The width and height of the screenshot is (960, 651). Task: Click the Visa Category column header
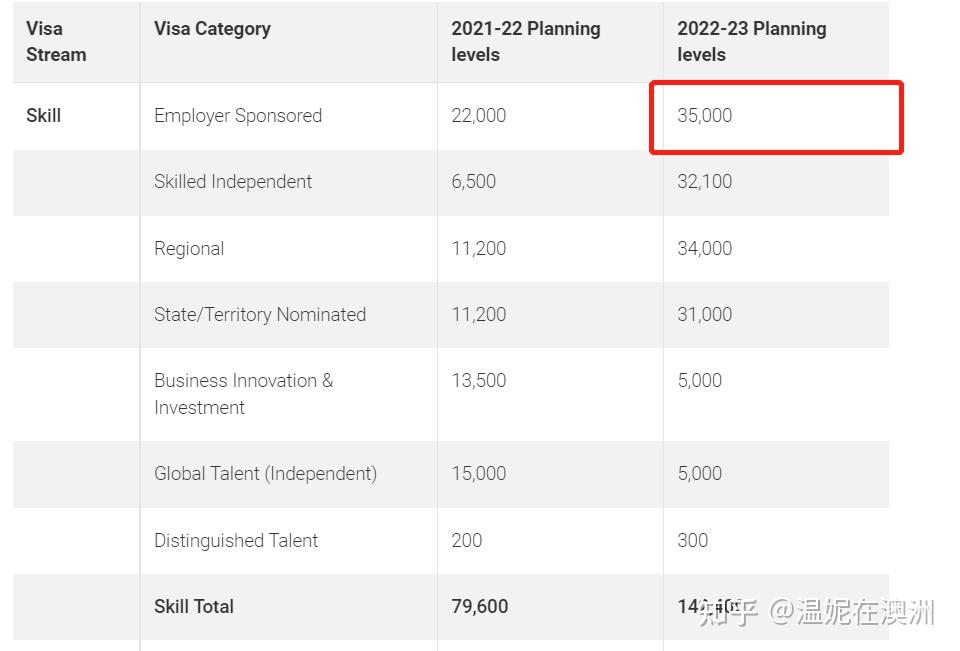point(212,29)
